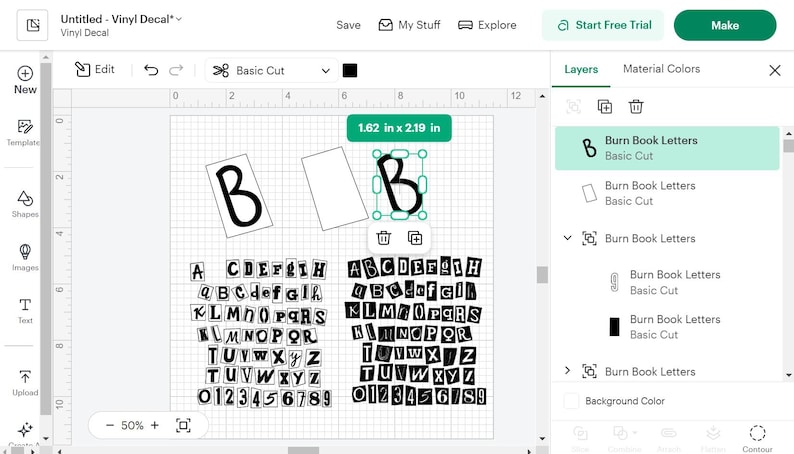Select the black rectangle Burn Book Letters layer
The height and width of the screenshot is (454, 794).
[x=667, y=326]
